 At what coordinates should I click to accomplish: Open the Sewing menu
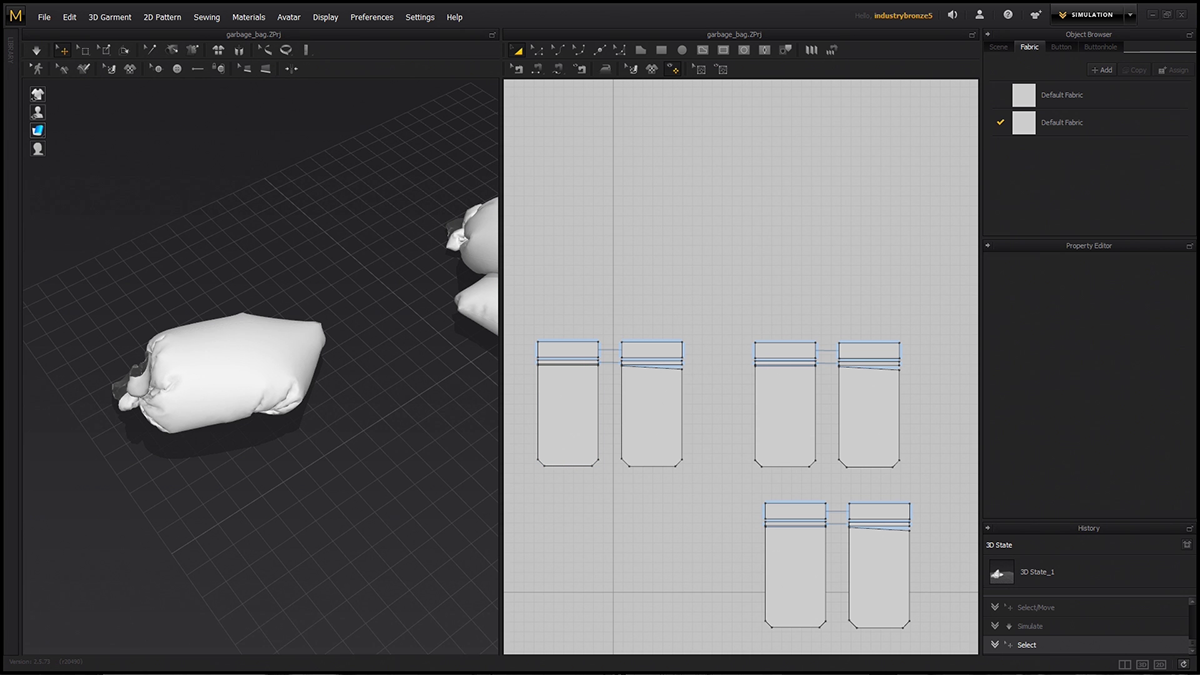tap(207, 17)
